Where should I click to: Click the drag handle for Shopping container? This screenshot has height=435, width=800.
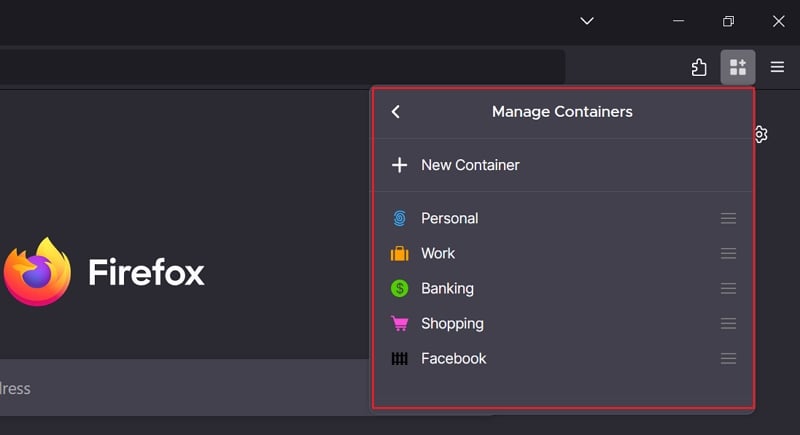(x=728, y=323)
